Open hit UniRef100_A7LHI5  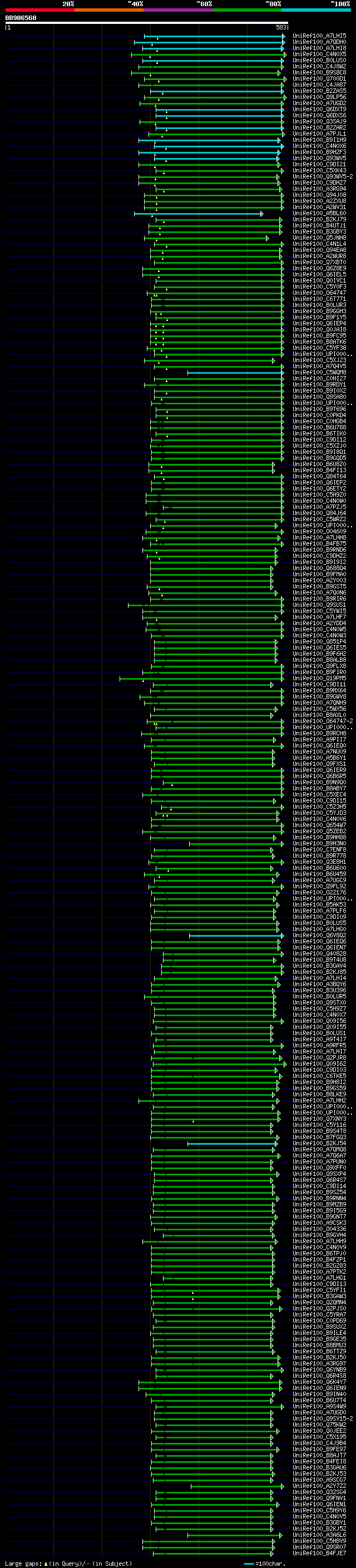pyautogui.click(x=319, y=36)
